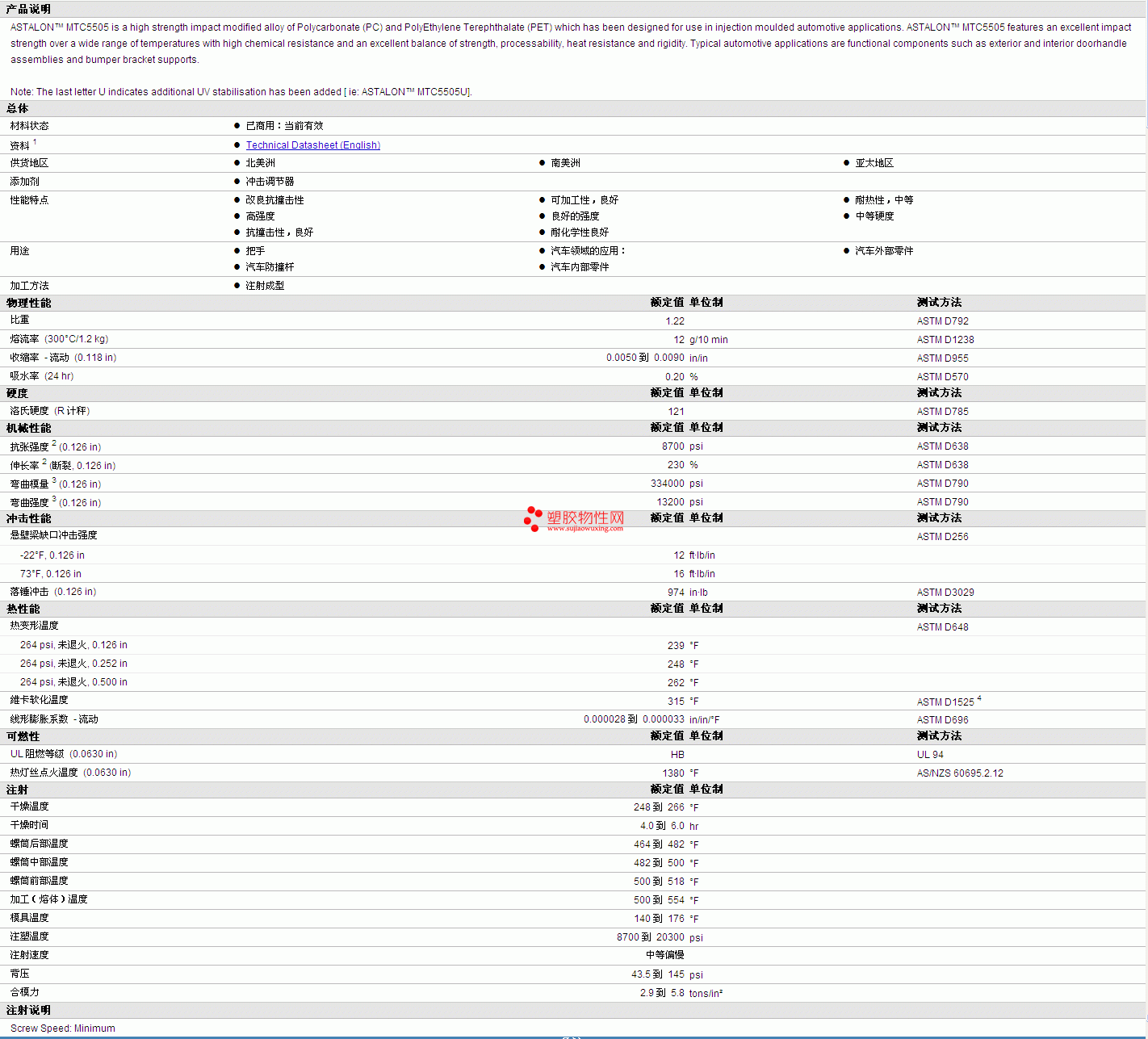Select the "ASTM D256" test method
Screen dimensions: 1148x1039
coord(942,537)
